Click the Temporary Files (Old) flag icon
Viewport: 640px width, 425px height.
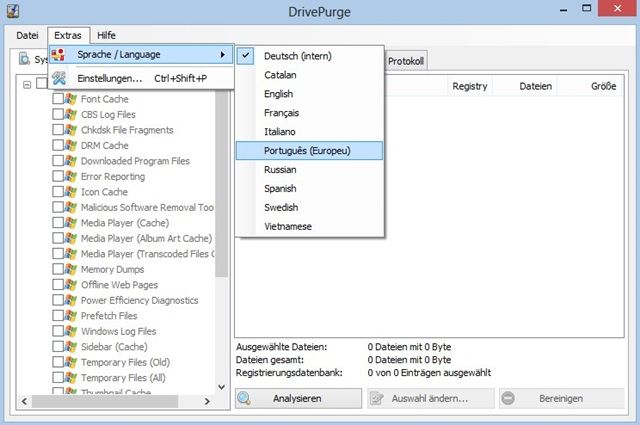(x=71, y=362)
